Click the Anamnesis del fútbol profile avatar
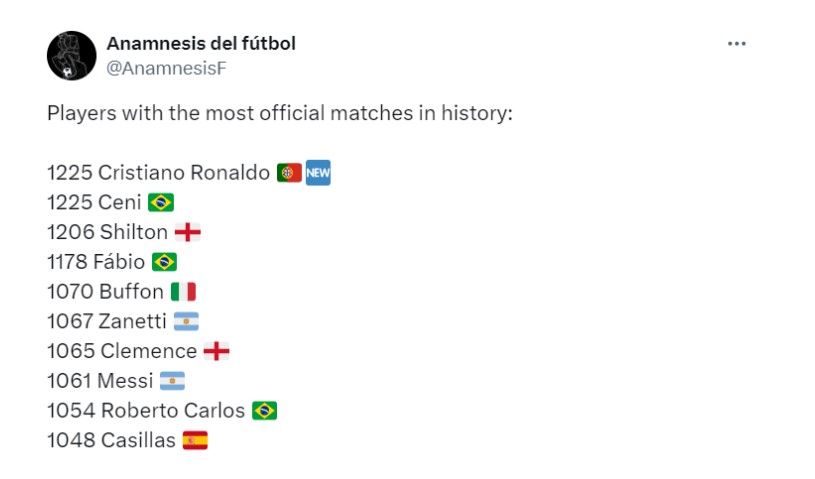Image resolution: width=815 pixels, height=479 pixels. pos(71,56)
